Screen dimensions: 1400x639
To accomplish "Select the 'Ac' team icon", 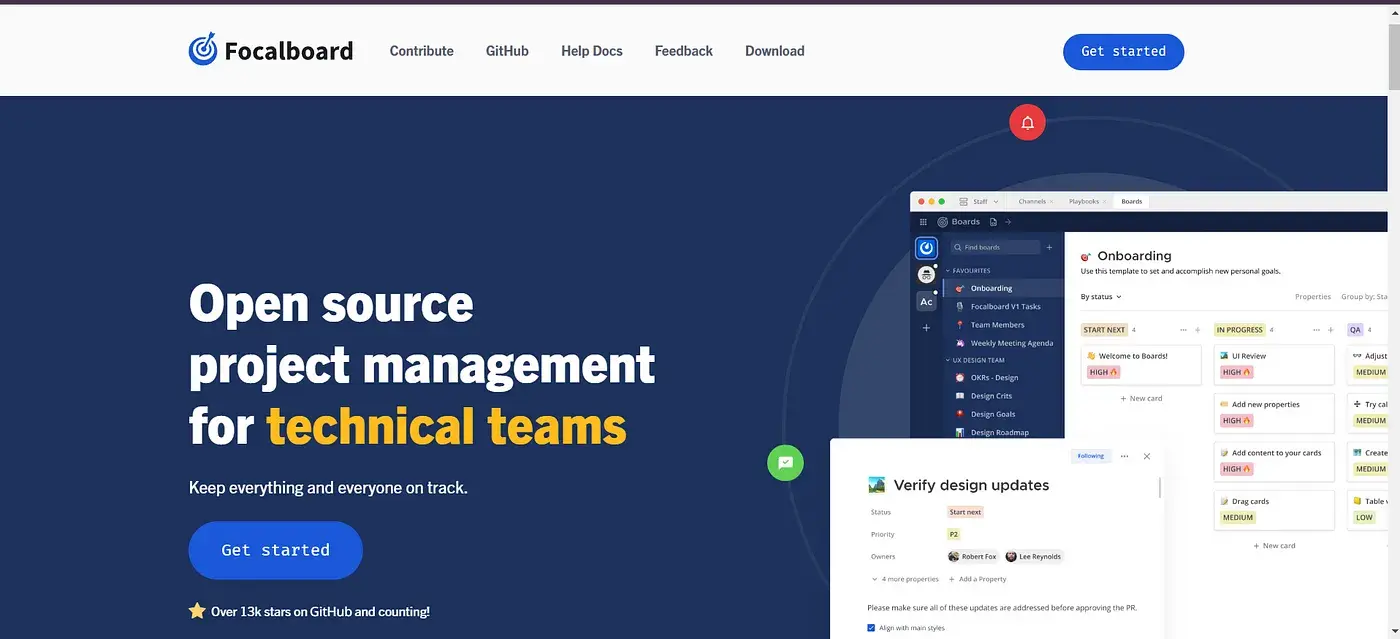I will [926, 301].
